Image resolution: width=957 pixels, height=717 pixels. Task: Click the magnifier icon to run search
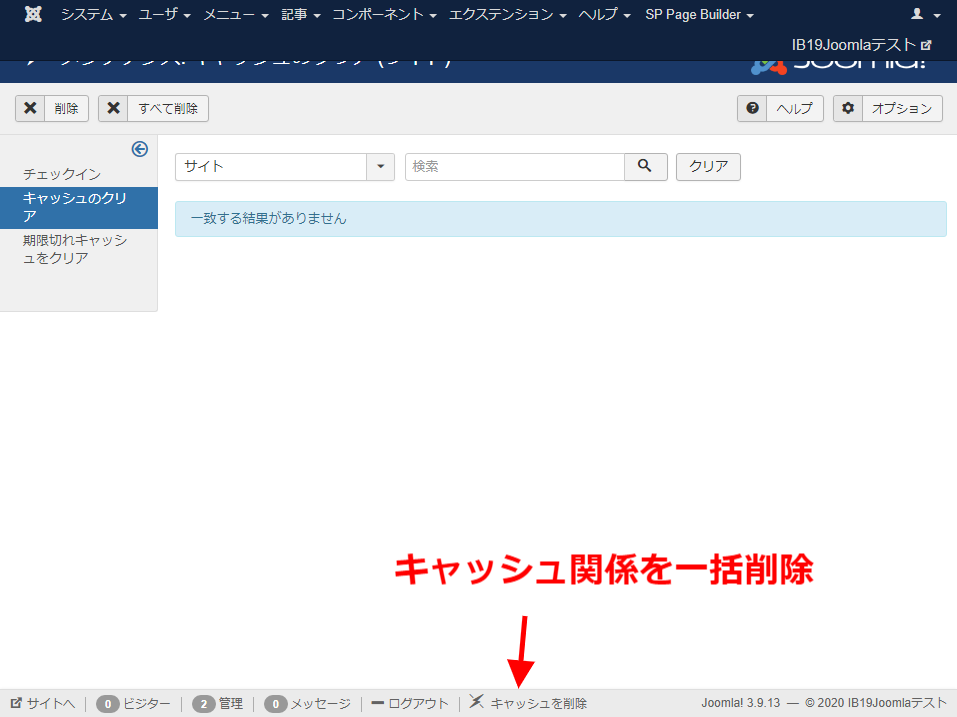click(x=645, y=167)
